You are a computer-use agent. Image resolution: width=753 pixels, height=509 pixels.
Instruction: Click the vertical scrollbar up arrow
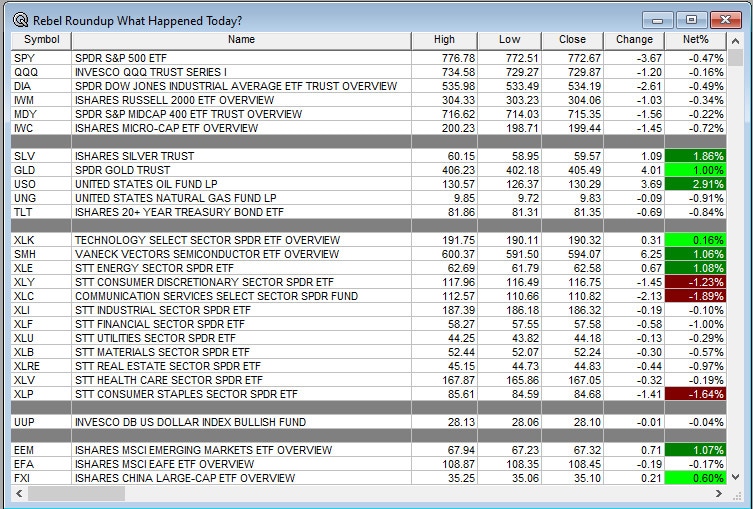coord(735,41)
